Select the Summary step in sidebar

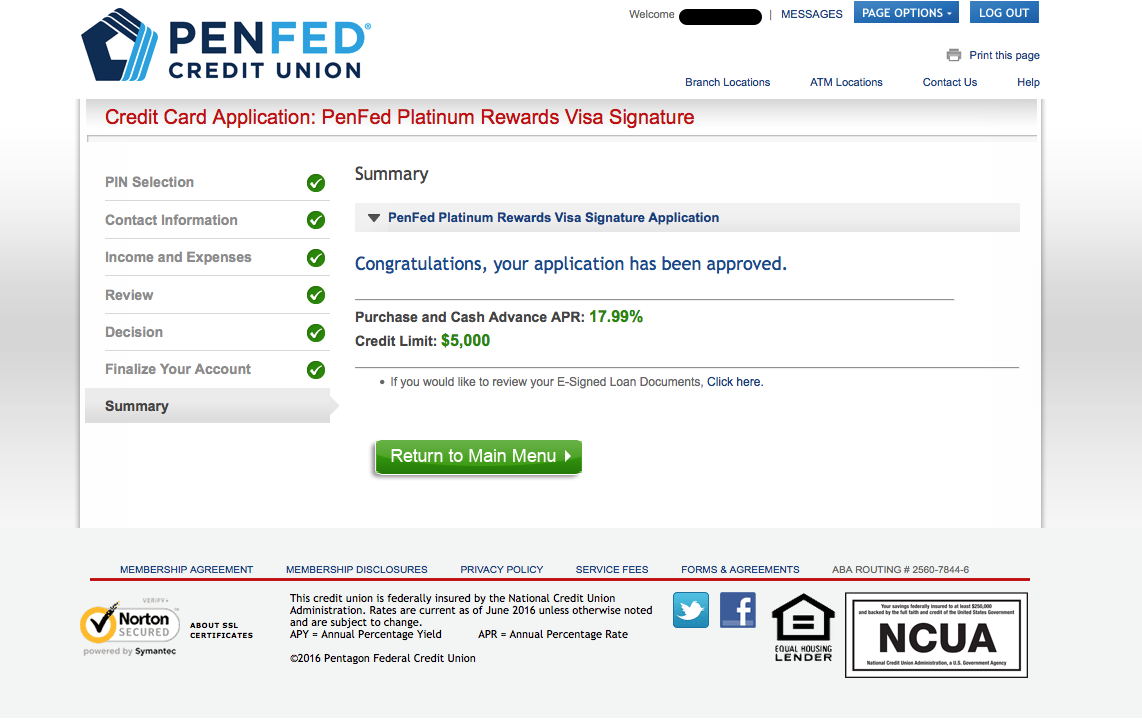(x=137, y=406)
